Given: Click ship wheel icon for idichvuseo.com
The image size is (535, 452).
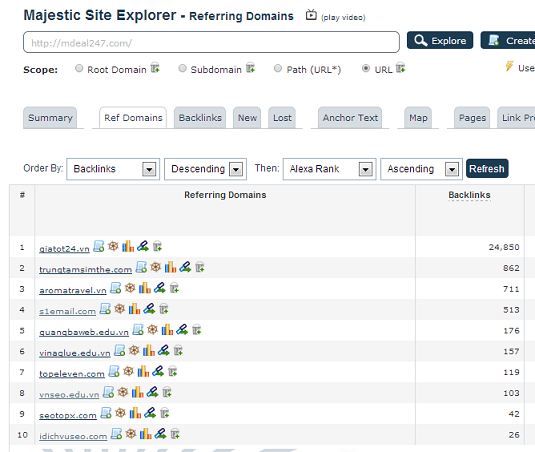Looking at the screenshot, I should coord(131,434).
